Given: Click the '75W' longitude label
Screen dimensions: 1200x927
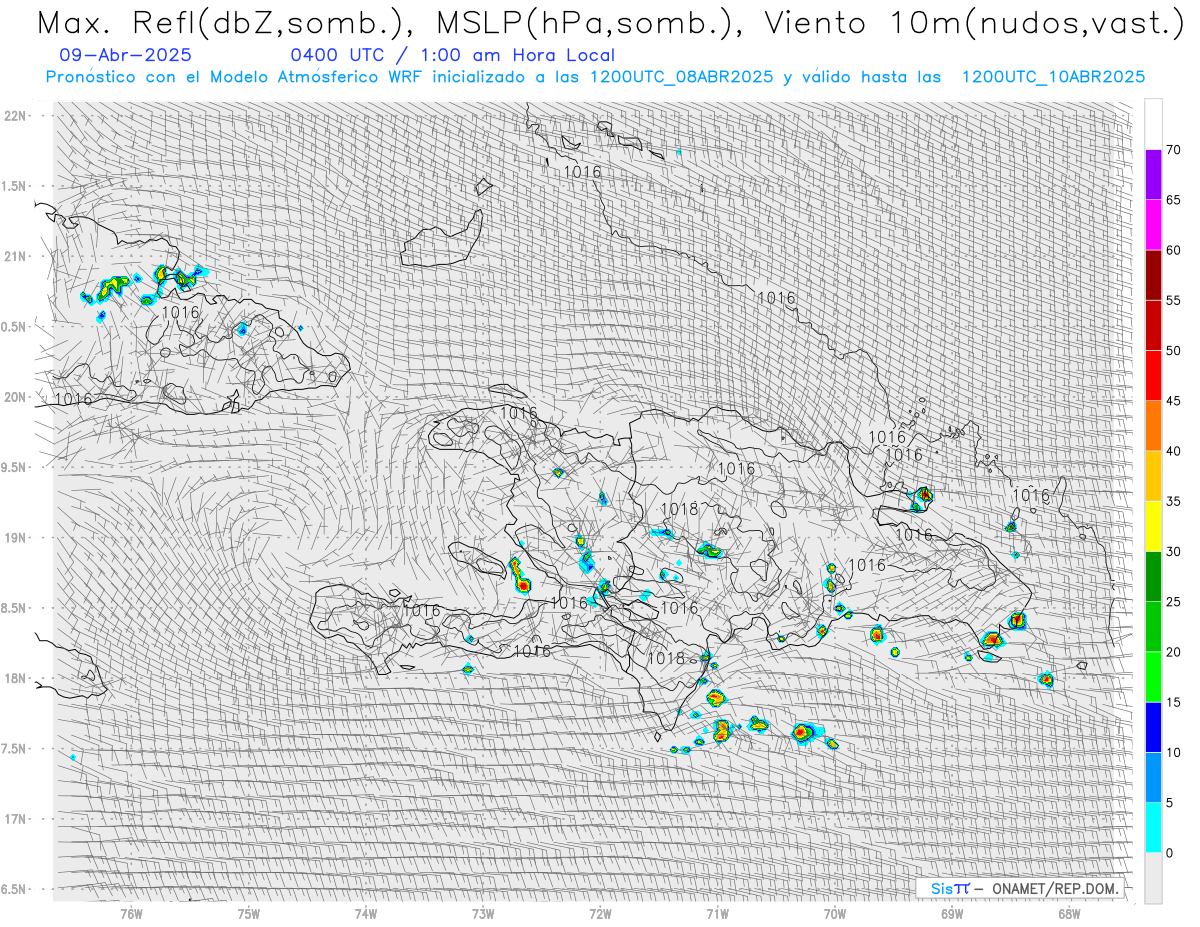Looking at the screenshot, I should (248, 913).
